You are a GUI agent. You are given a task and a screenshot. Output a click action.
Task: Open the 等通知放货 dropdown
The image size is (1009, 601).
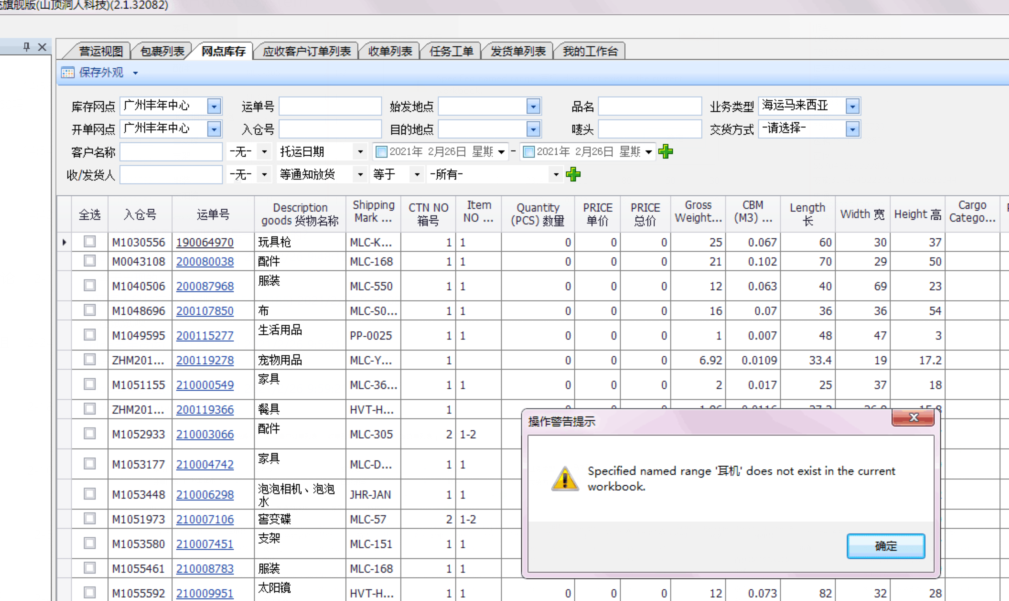[360, 174]
